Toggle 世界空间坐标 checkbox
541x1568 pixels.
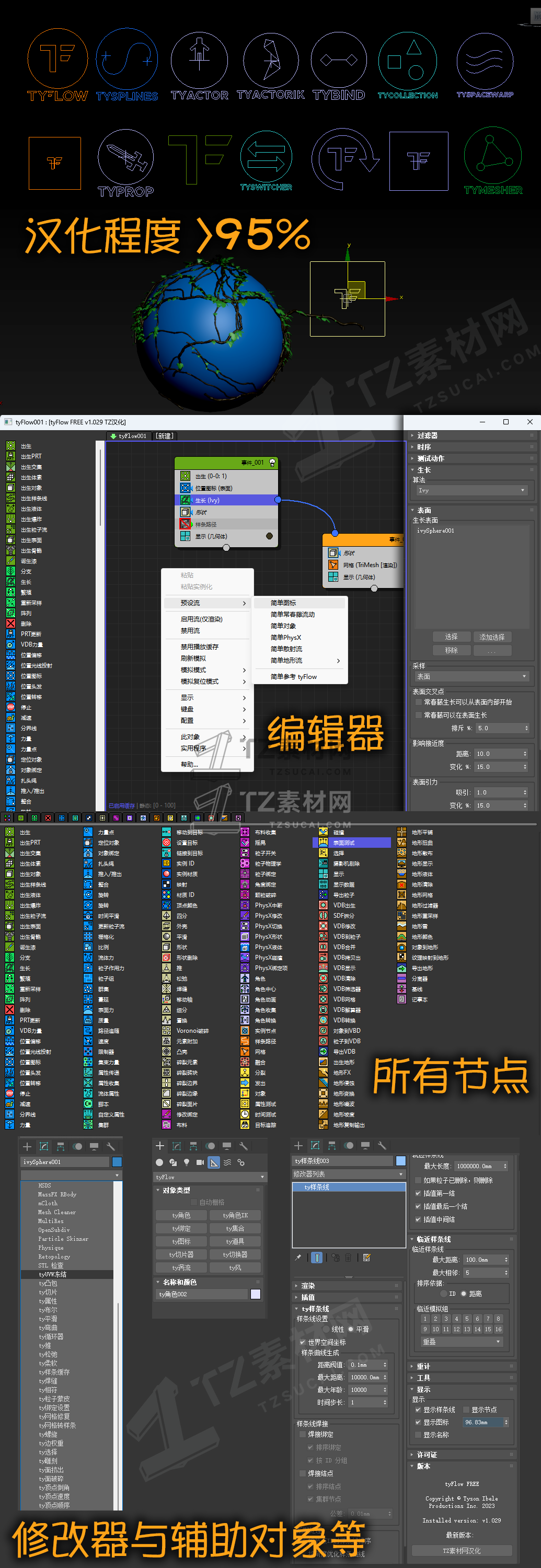point(303,1342)
